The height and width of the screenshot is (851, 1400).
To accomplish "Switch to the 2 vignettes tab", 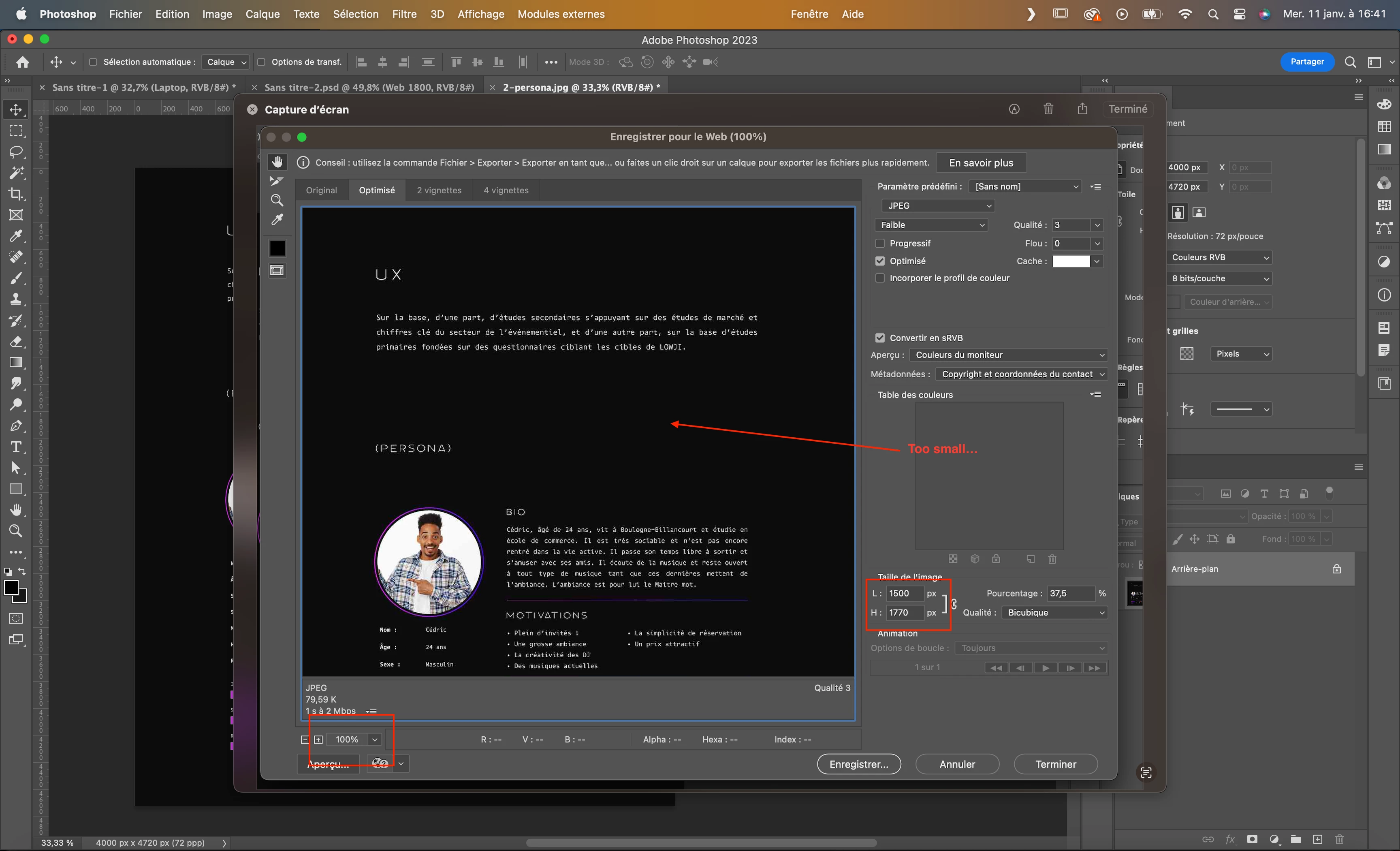I will coord(439,190).
